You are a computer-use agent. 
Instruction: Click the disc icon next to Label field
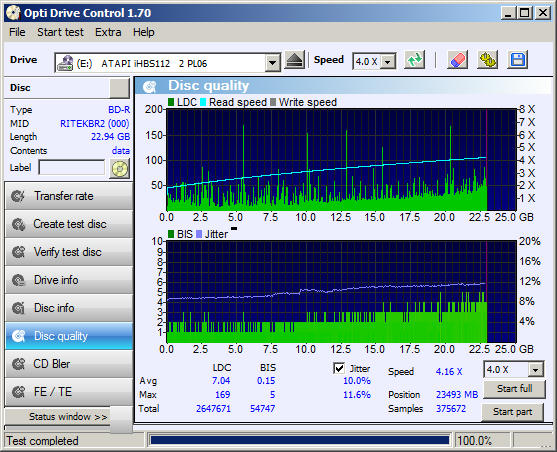(120, 168)
